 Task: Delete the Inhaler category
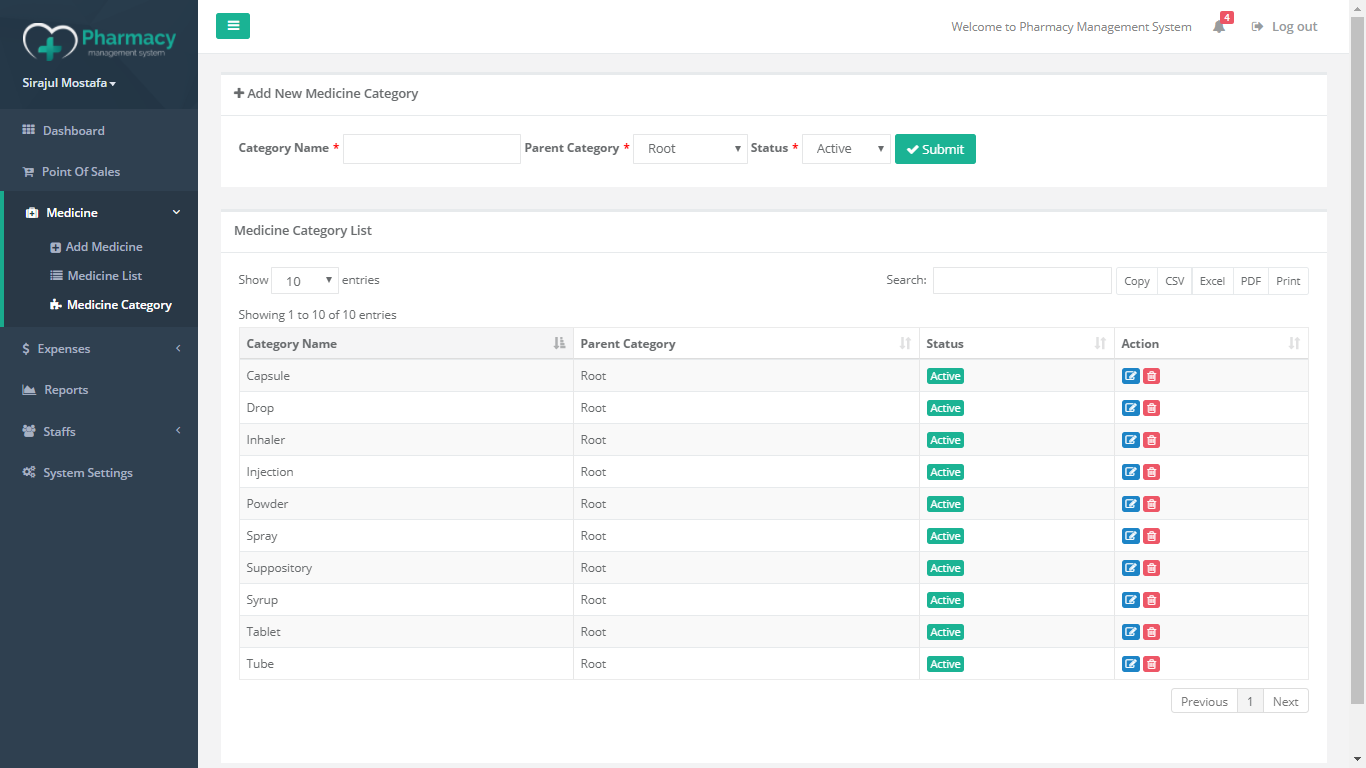(1151, 440)
